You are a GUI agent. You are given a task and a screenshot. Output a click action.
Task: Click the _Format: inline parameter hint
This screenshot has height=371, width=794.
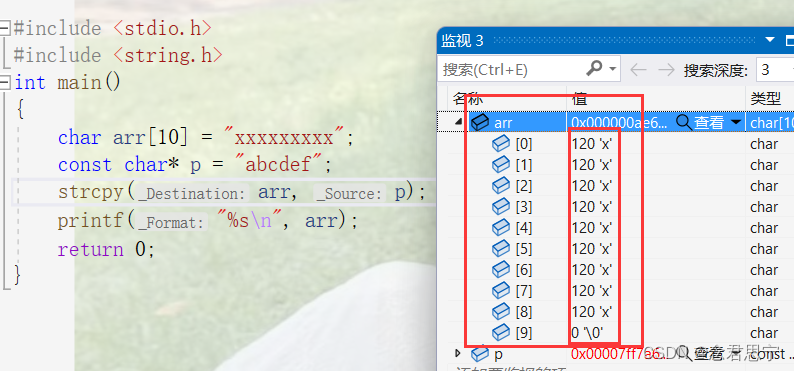(171, 222)
